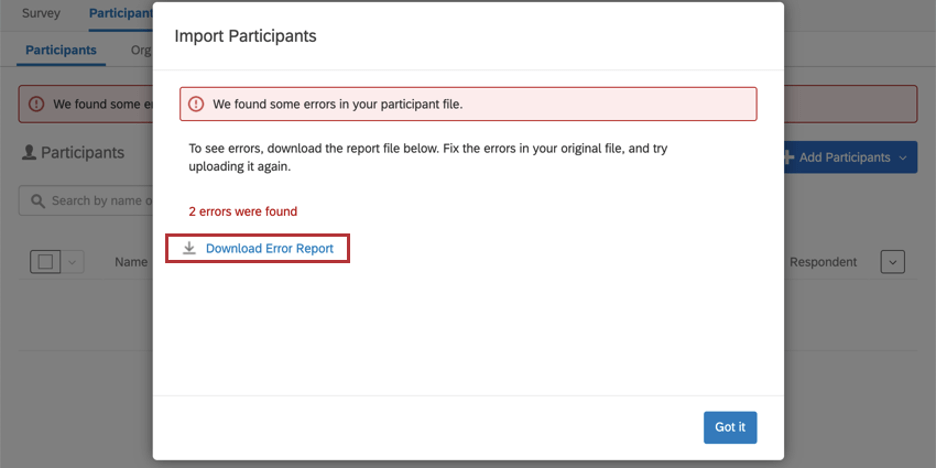Click the Download Error Report link
Screen dimensions: 936x468
(x=269, y=248)
